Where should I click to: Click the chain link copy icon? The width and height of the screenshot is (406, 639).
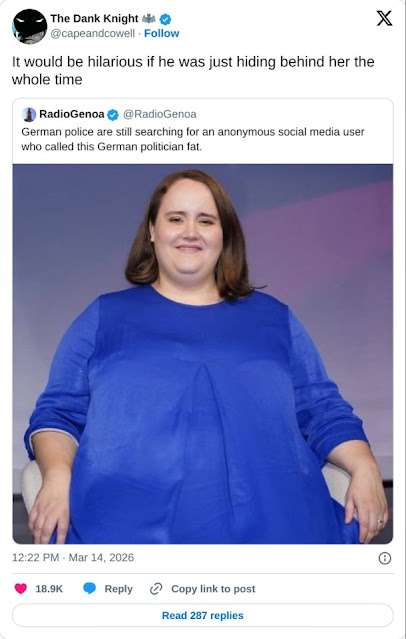click(156, 589)
